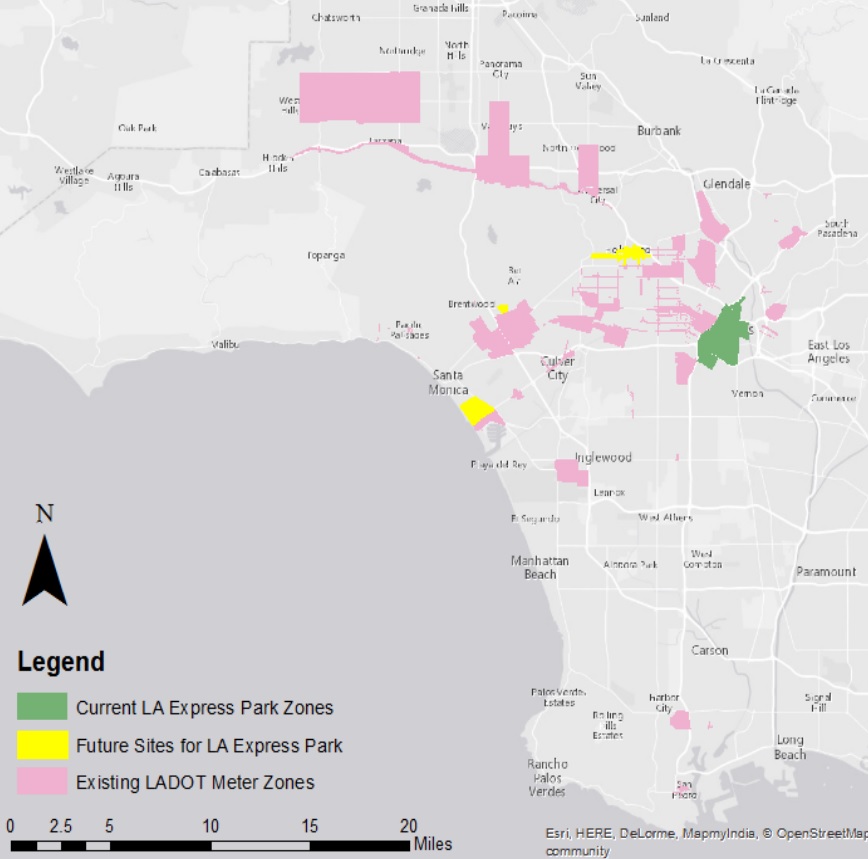Click the black north arrow icon
868x859 pixels.
(x=44, y=570)
